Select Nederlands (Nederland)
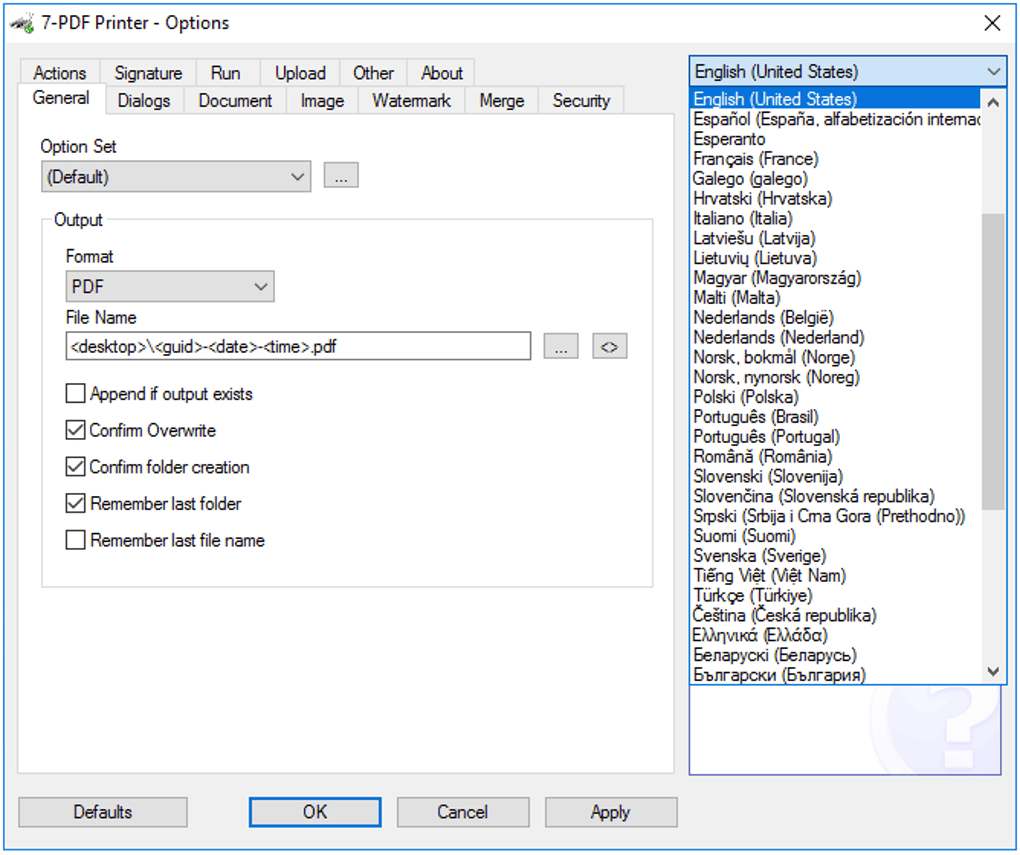 click(x=835, y=337)
